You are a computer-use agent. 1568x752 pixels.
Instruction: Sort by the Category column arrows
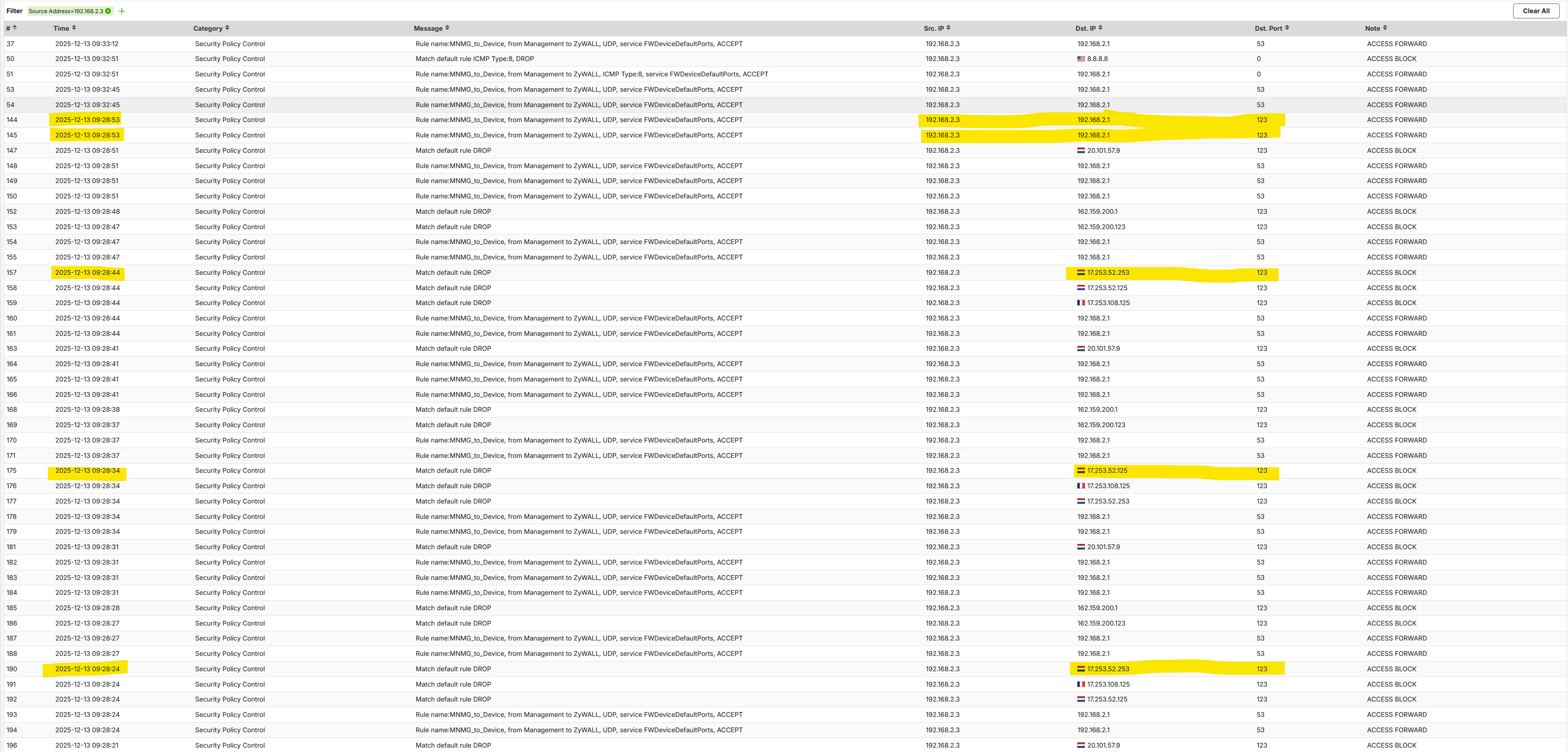tap(227, 28)
